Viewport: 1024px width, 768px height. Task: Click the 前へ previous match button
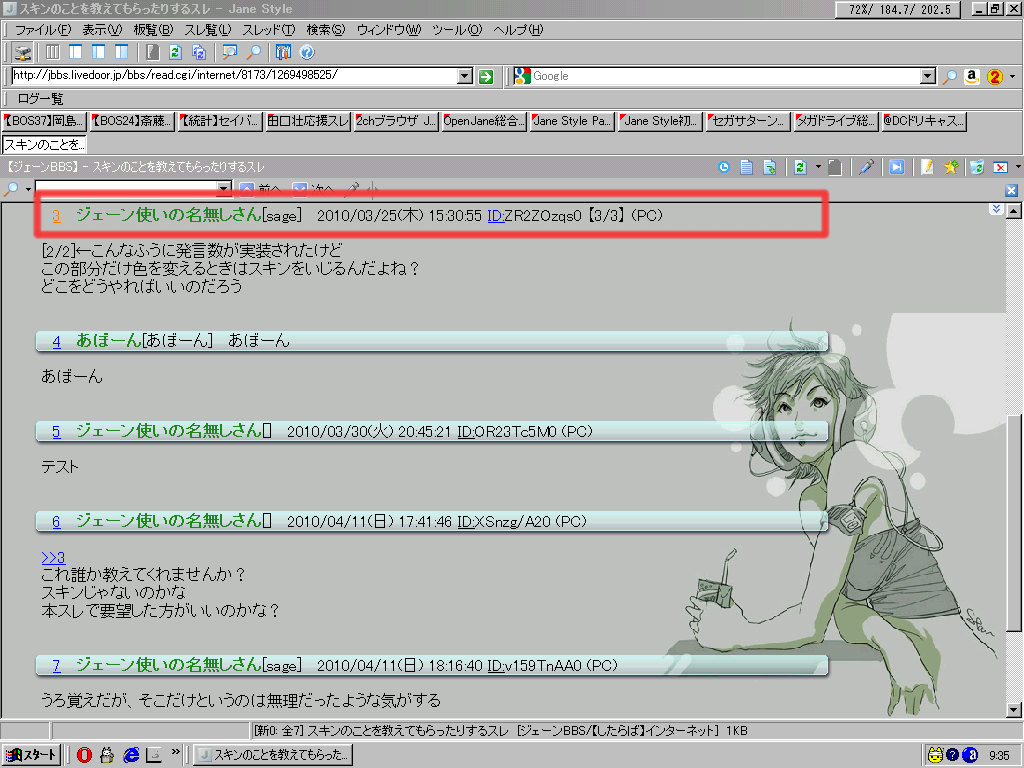[260, 189]
